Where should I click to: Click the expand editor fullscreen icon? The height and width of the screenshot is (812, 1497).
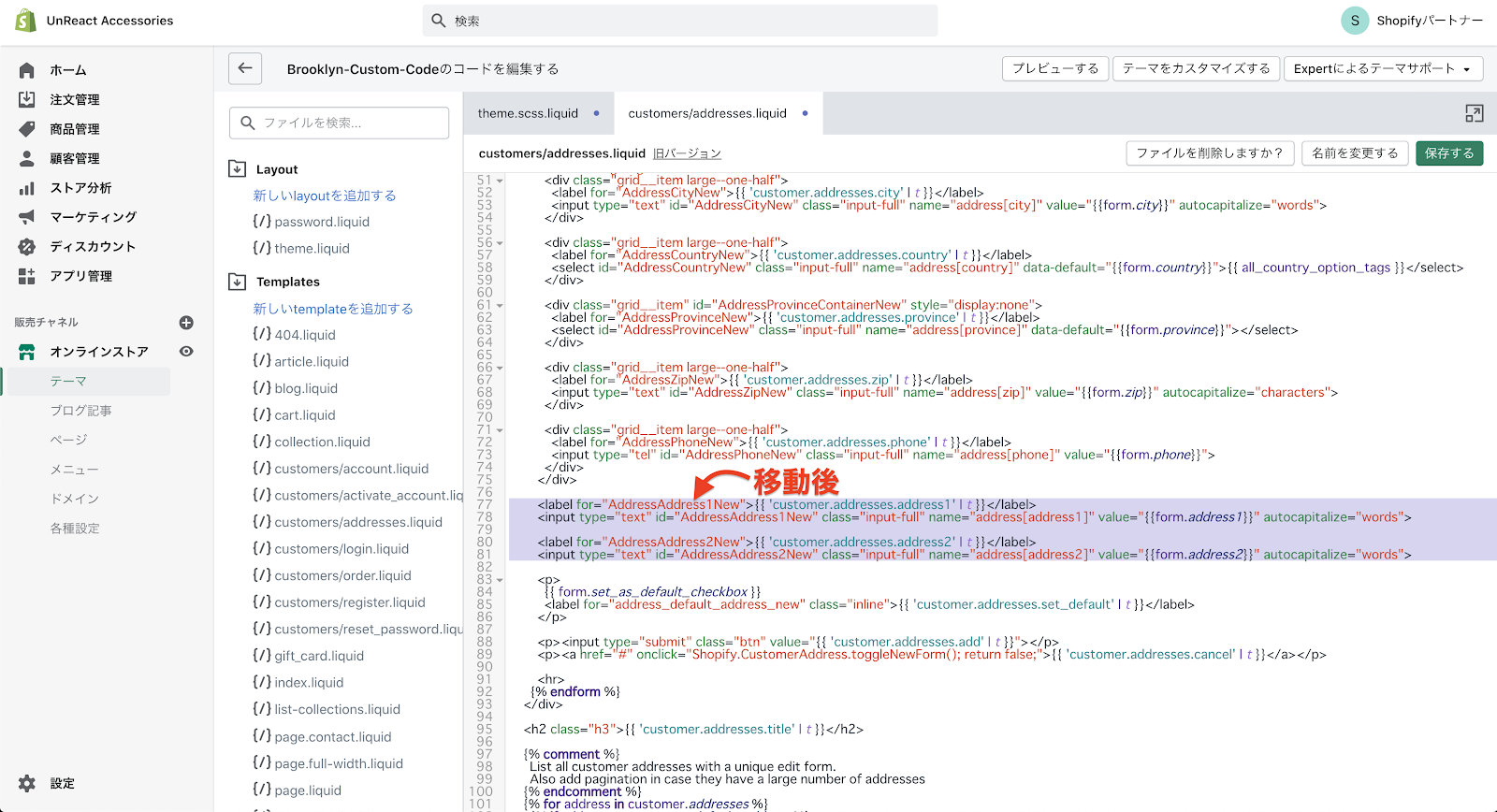[1474, 113]
